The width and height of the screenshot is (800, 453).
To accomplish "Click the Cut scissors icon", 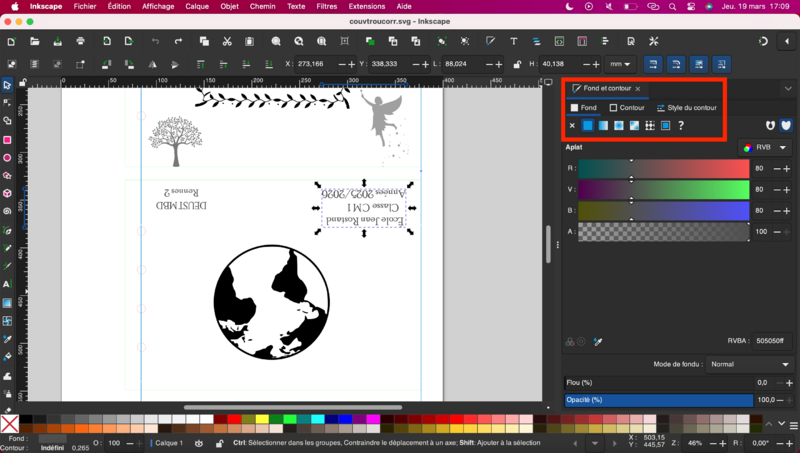I will [227, 41].
